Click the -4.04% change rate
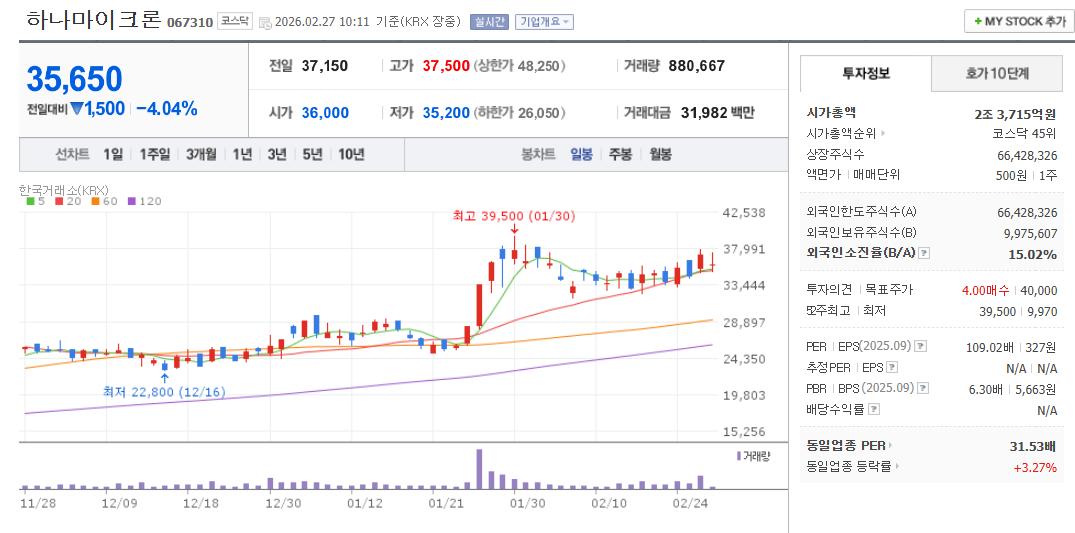 167,108
